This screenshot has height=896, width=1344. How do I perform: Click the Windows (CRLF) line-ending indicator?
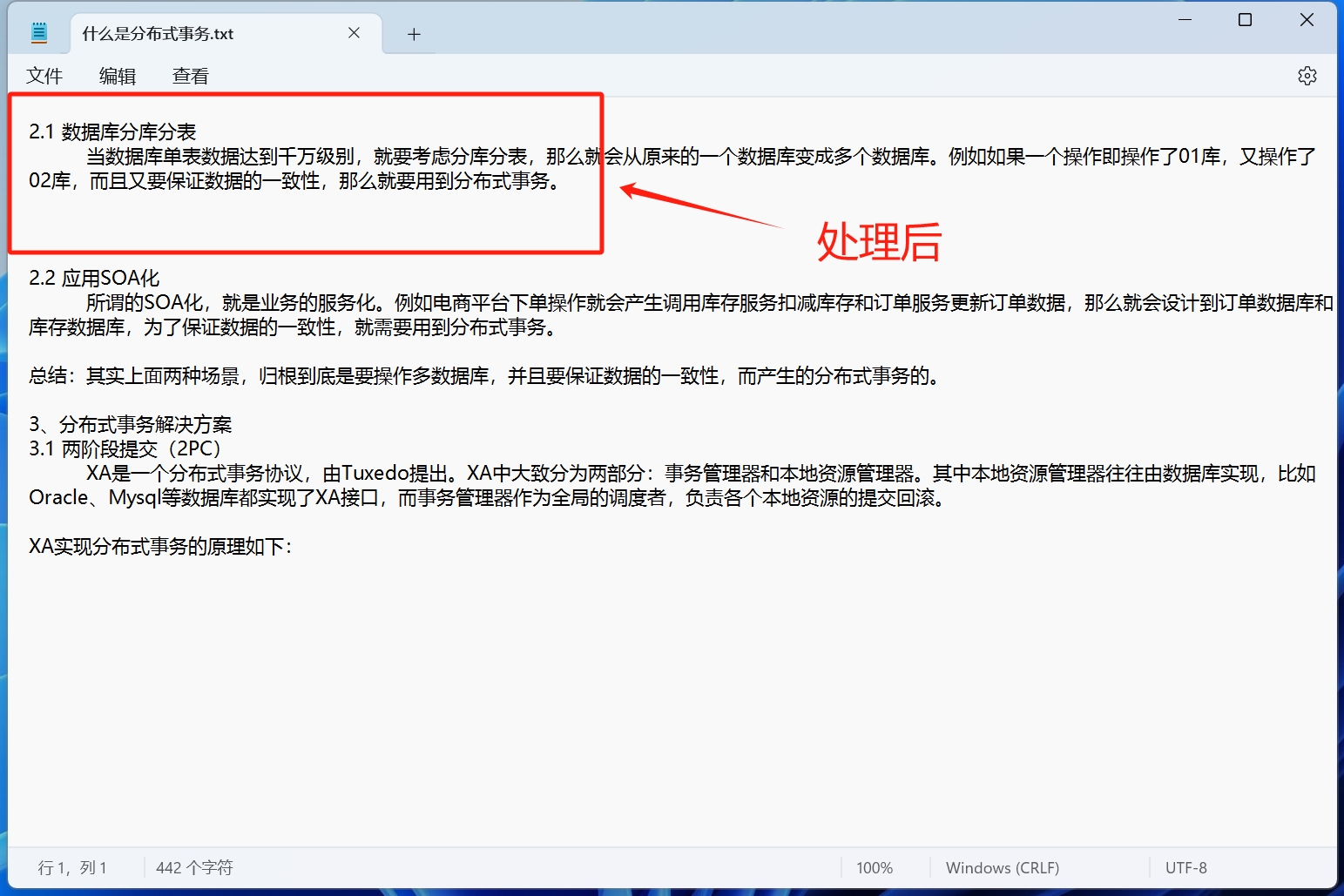point(1002,867)
